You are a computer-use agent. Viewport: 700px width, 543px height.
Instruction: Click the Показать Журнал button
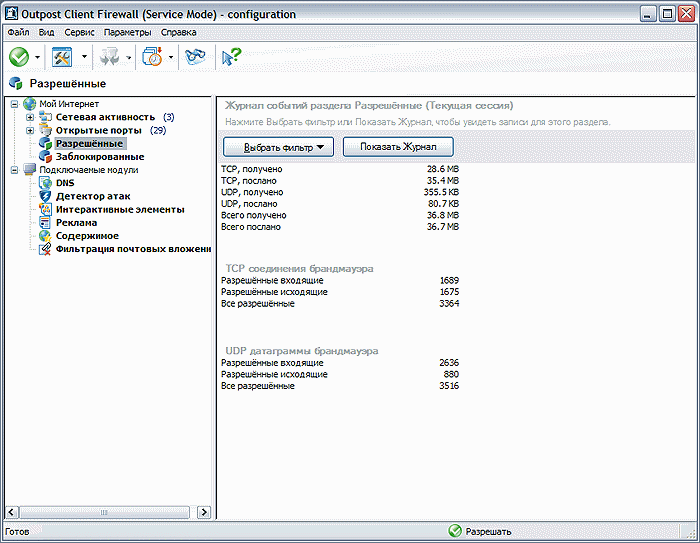click(398, 146)
